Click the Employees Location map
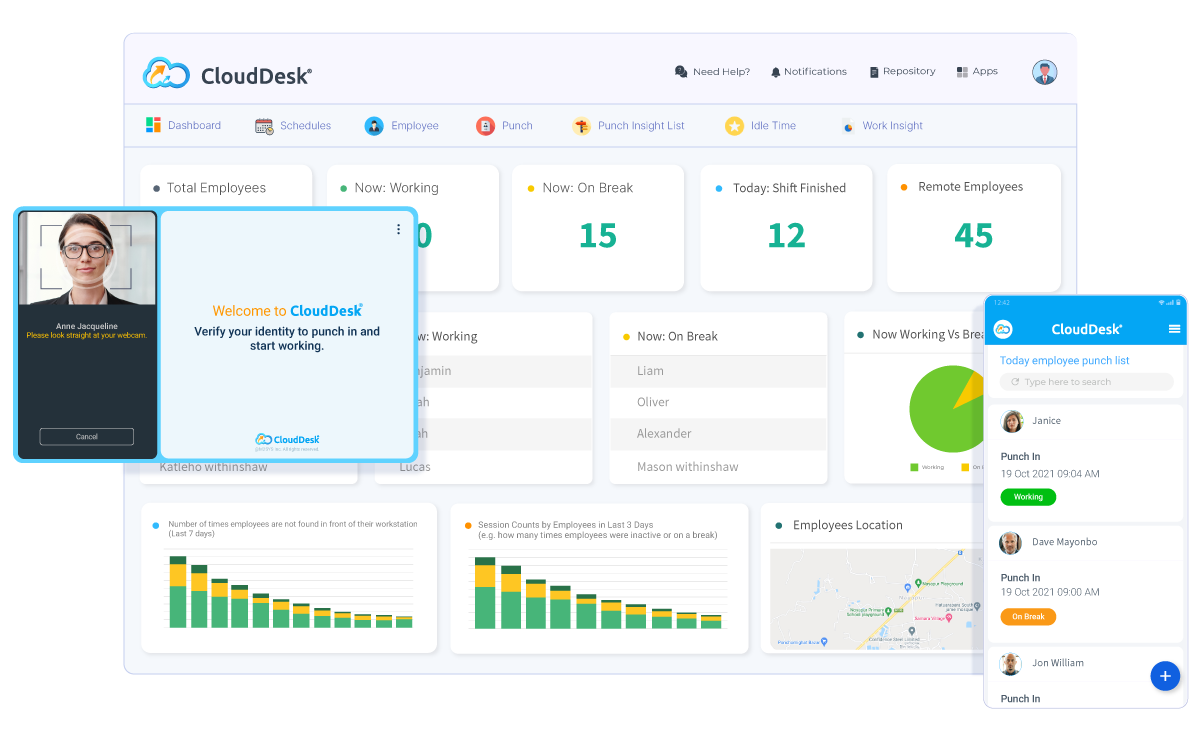1200x740 pixels. coord(877,599)
